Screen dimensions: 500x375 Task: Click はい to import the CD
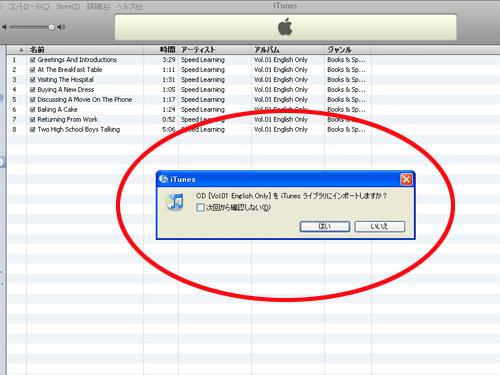pyautogui.click(x=325, y=226)
